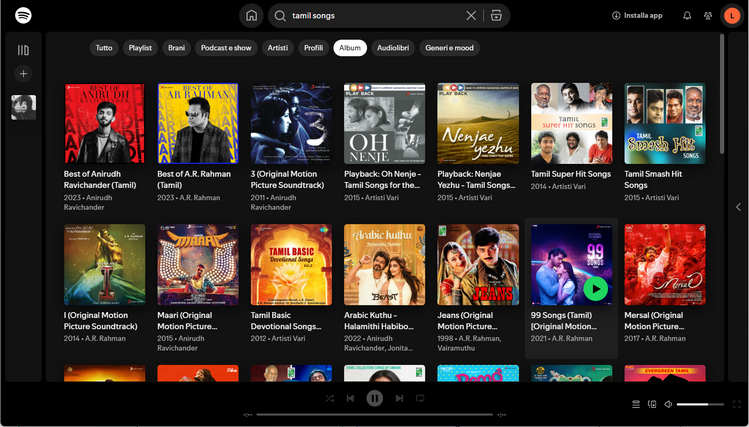This screenshot has height=427, width=749.
Task: Toggle repeat mode
Action: [x=420, y=398]
